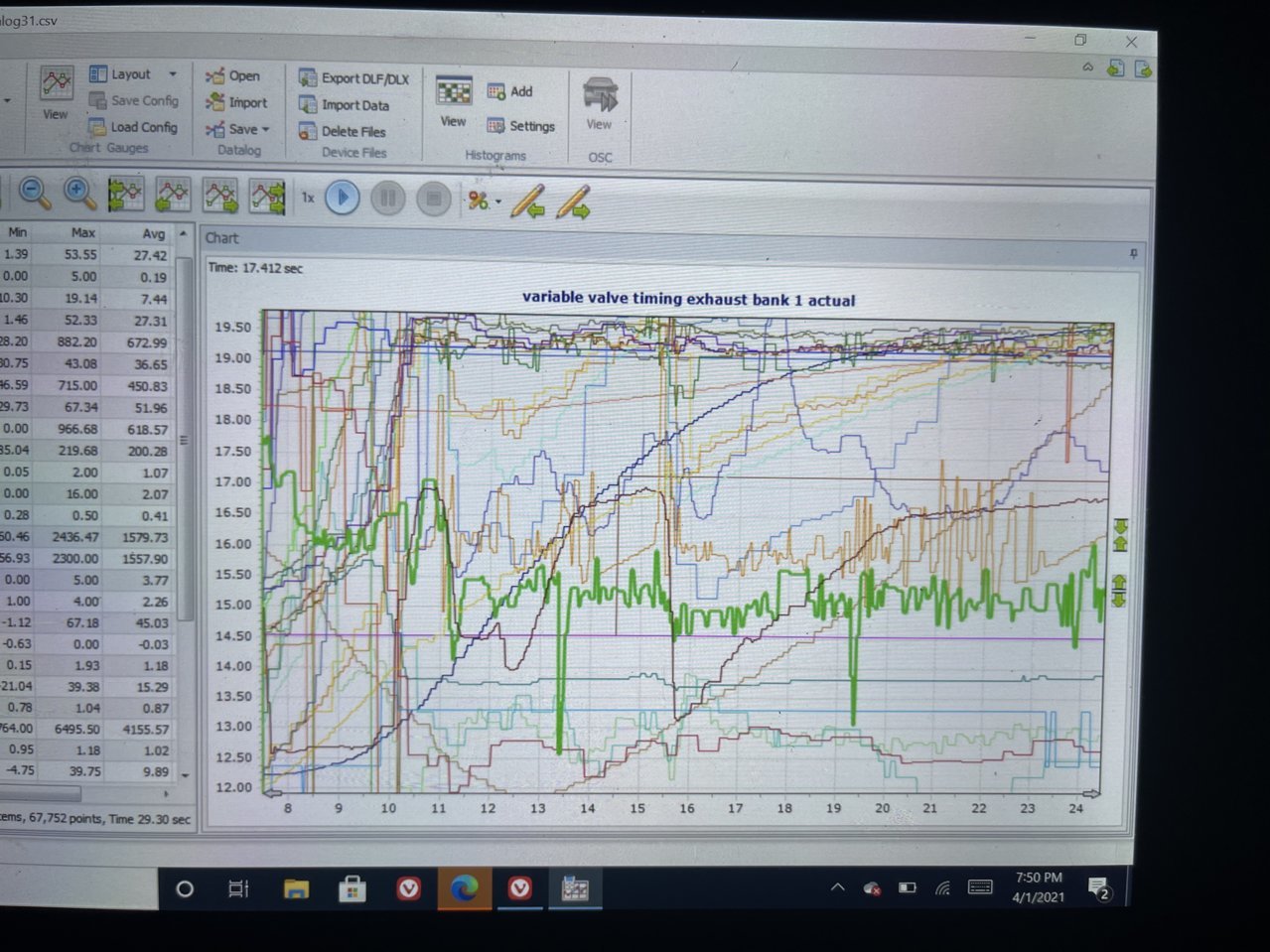This screenshot has height=952, width=1270.
Task: Click Import Data in Device Files
Action: [x=344, y=105]
